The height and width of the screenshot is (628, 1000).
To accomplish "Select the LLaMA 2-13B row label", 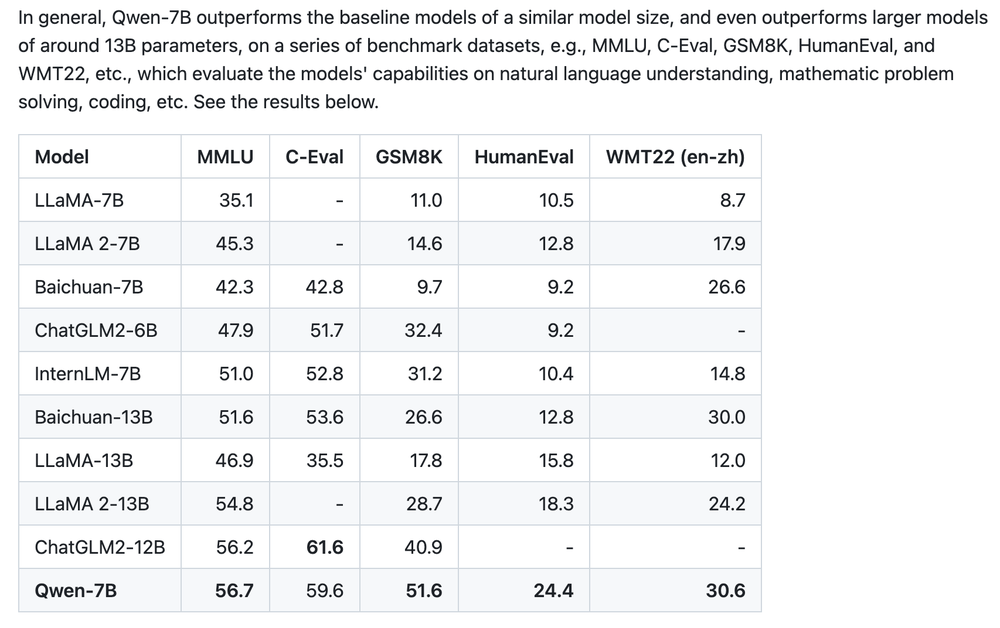I will (x=92, y=504).
